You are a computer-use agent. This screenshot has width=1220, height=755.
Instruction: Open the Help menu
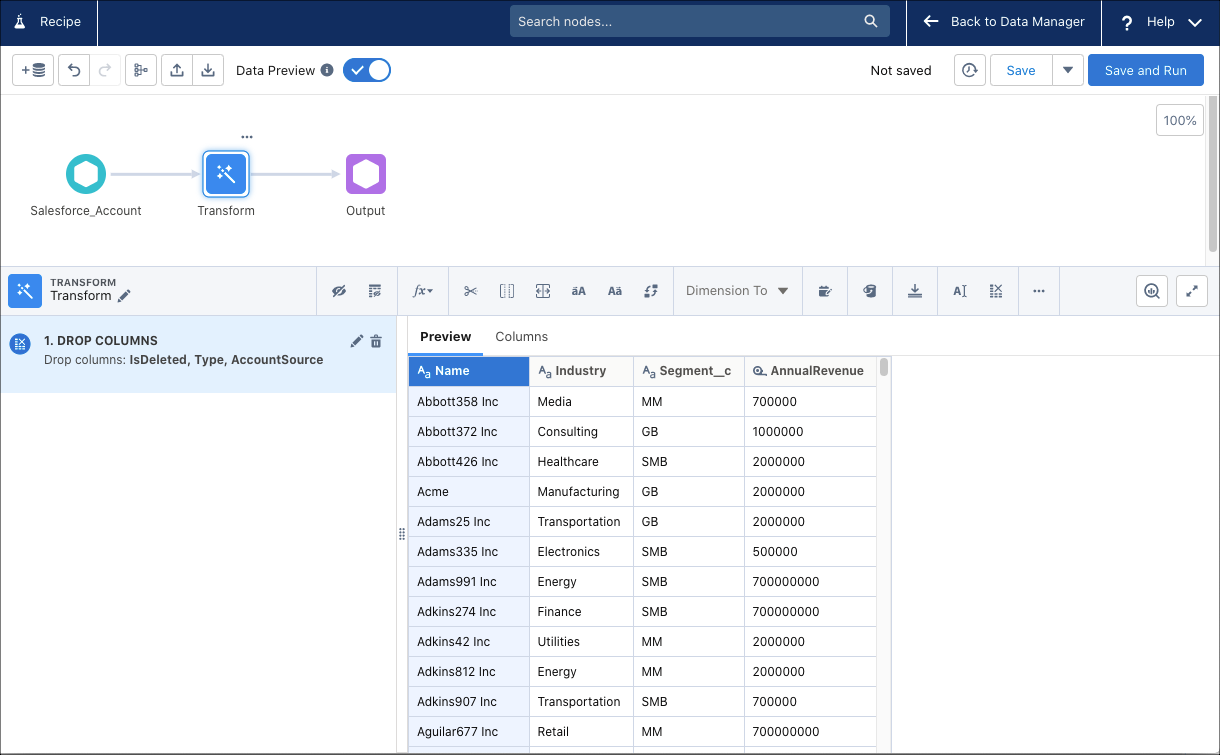[1160, 22]
